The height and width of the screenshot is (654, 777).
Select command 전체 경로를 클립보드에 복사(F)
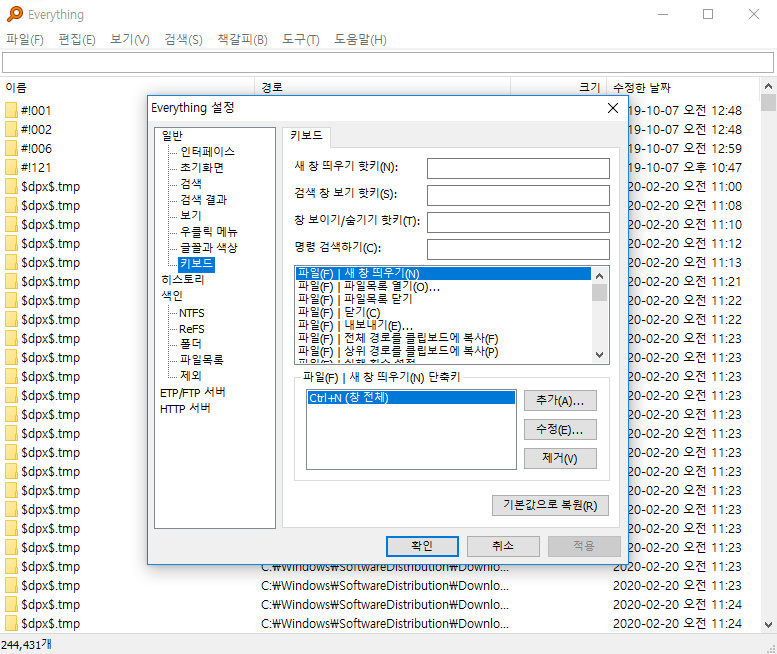443,338
